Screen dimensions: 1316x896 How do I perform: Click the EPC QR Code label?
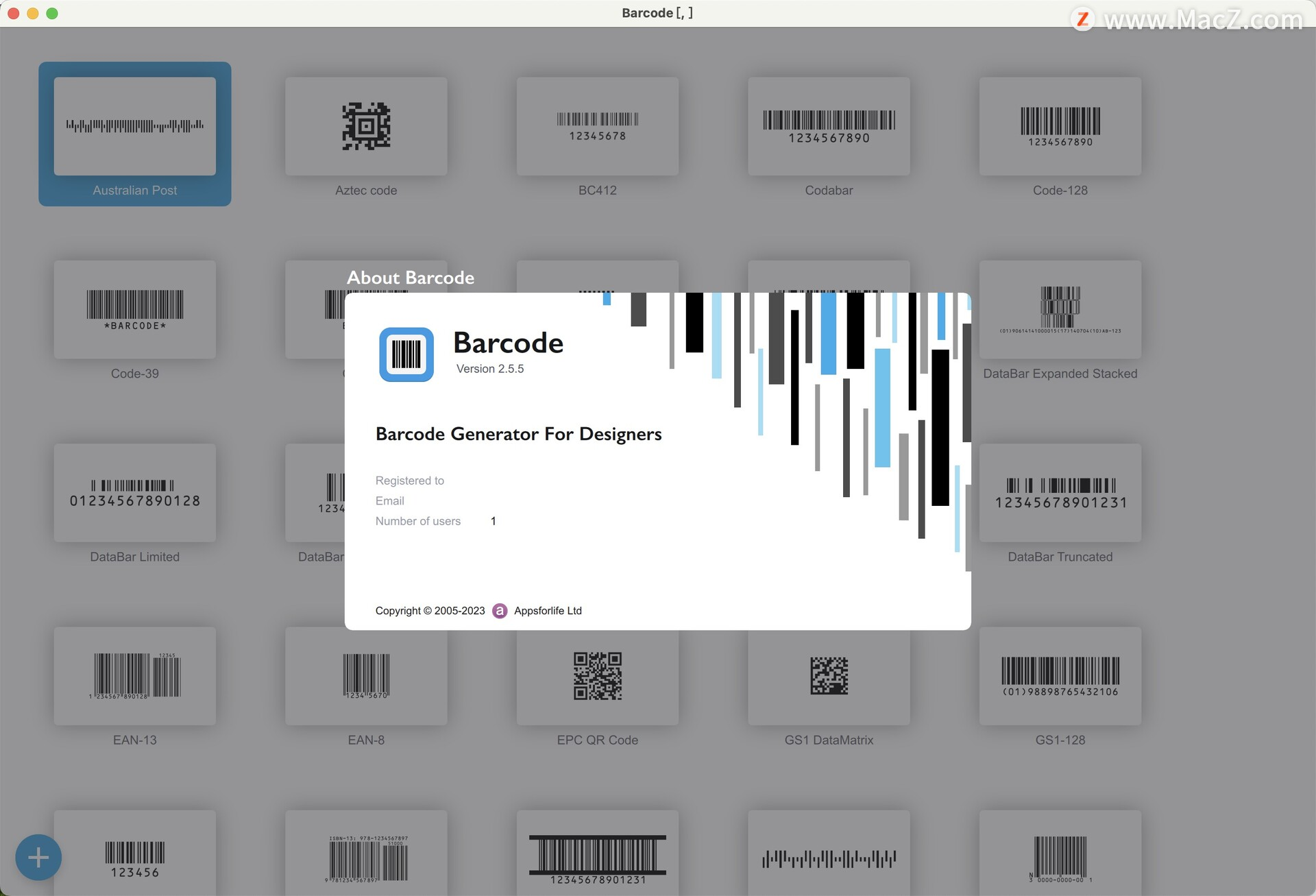[x=598, y=740]
